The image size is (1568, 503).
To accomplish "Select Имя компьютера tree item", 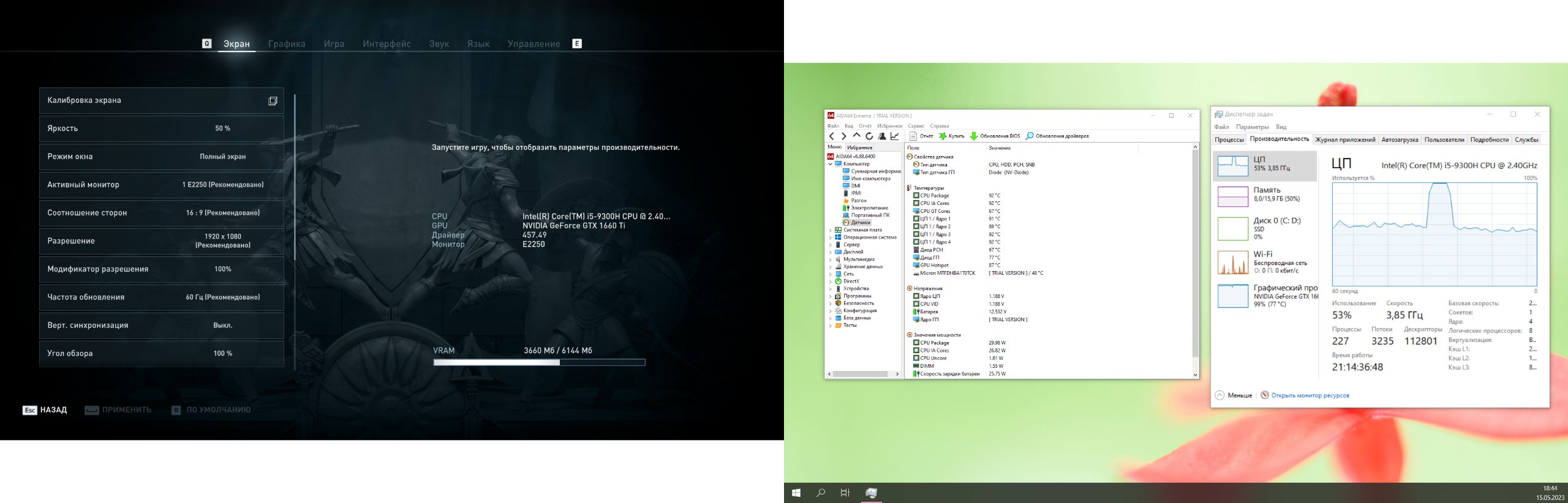I will (x=866, y=179).
